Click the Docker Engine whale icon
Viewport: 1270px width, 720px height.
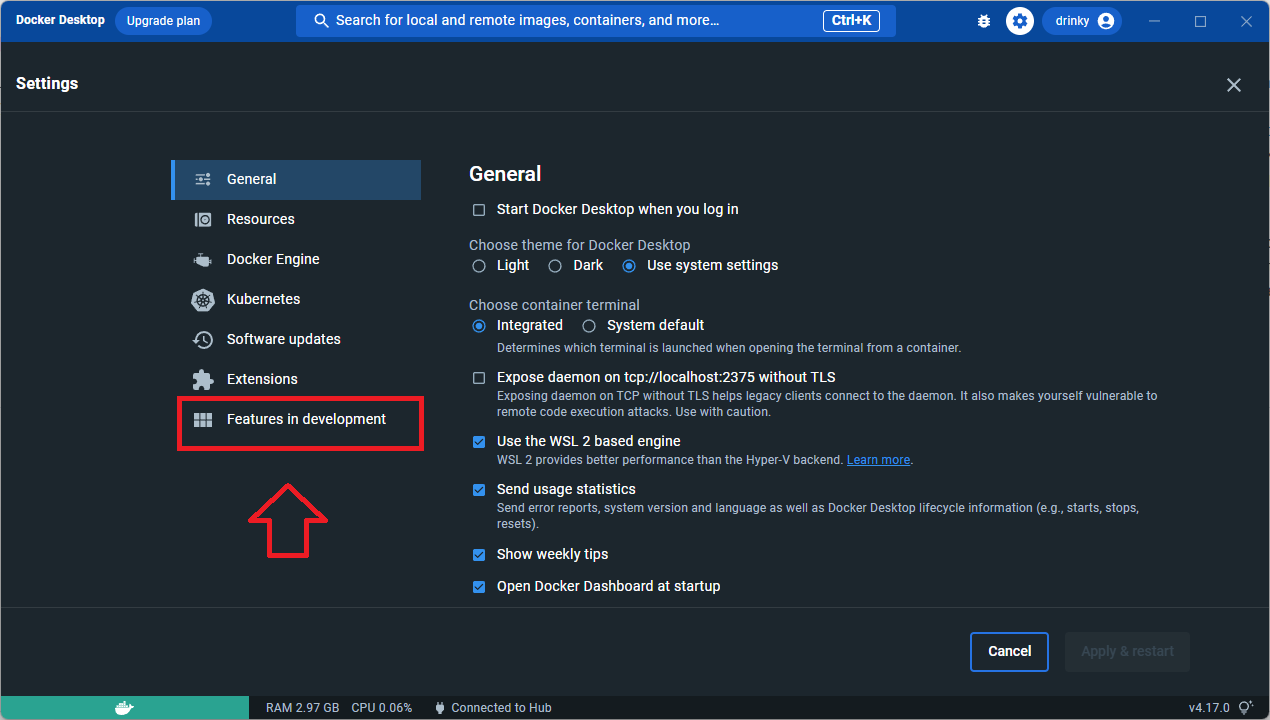(203, 259)
